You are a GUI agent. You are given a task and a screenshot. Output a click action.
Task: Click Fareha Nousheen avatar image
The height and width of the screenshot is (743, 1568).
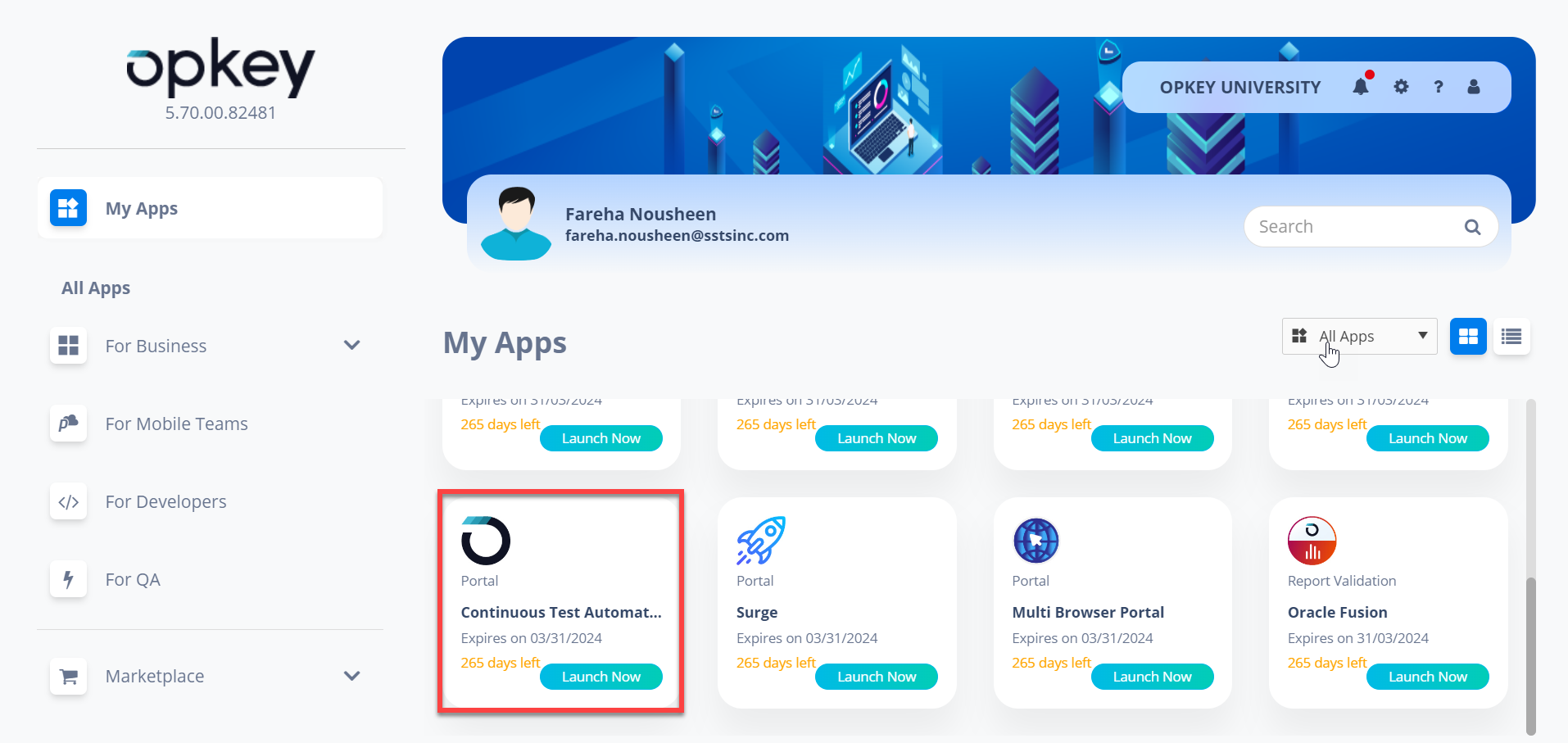[516, 223]
